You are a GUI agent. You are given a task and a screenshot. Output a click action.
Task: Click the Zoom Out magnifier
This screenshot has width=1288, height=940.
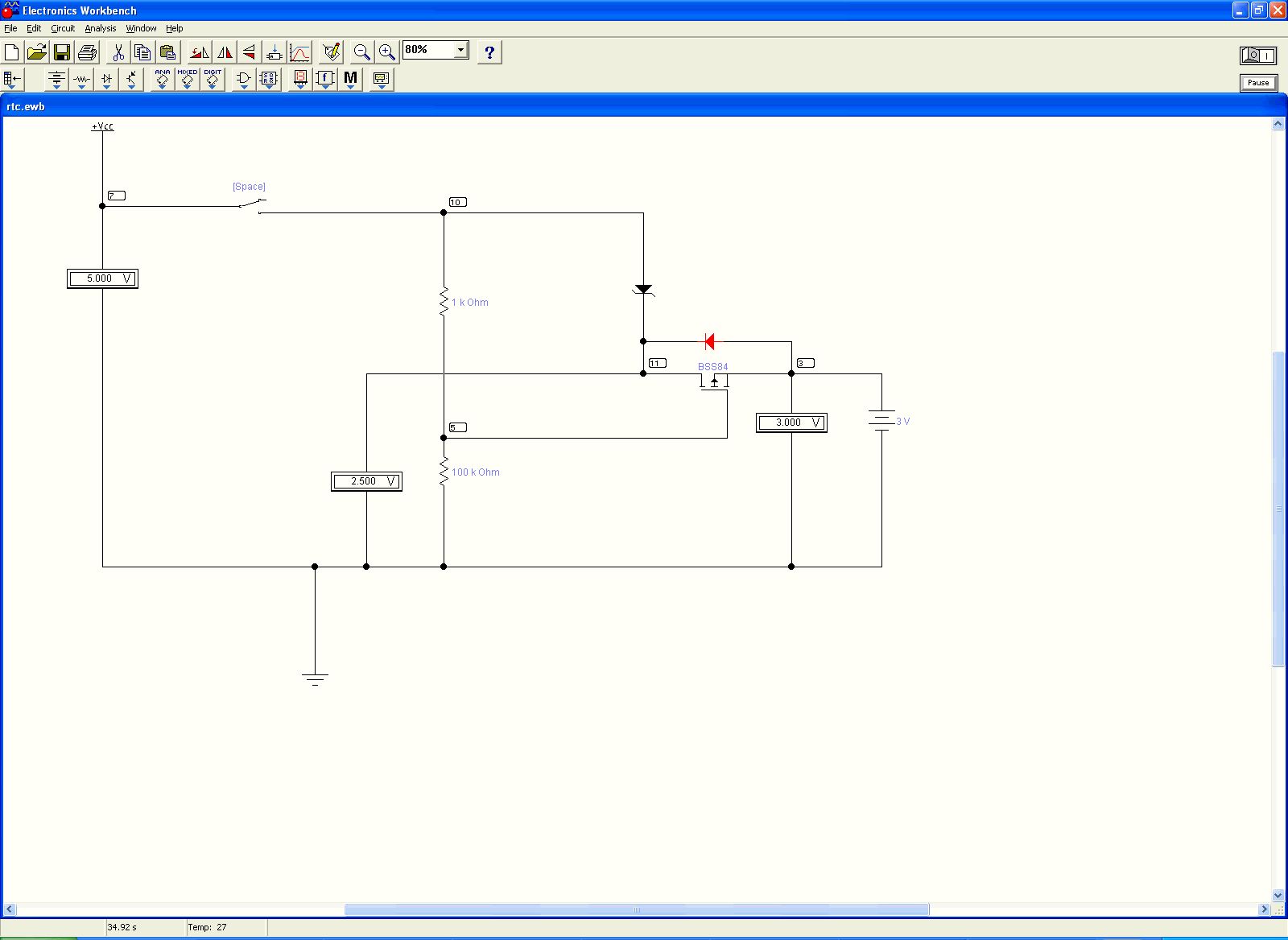click(x=361, y=53)
